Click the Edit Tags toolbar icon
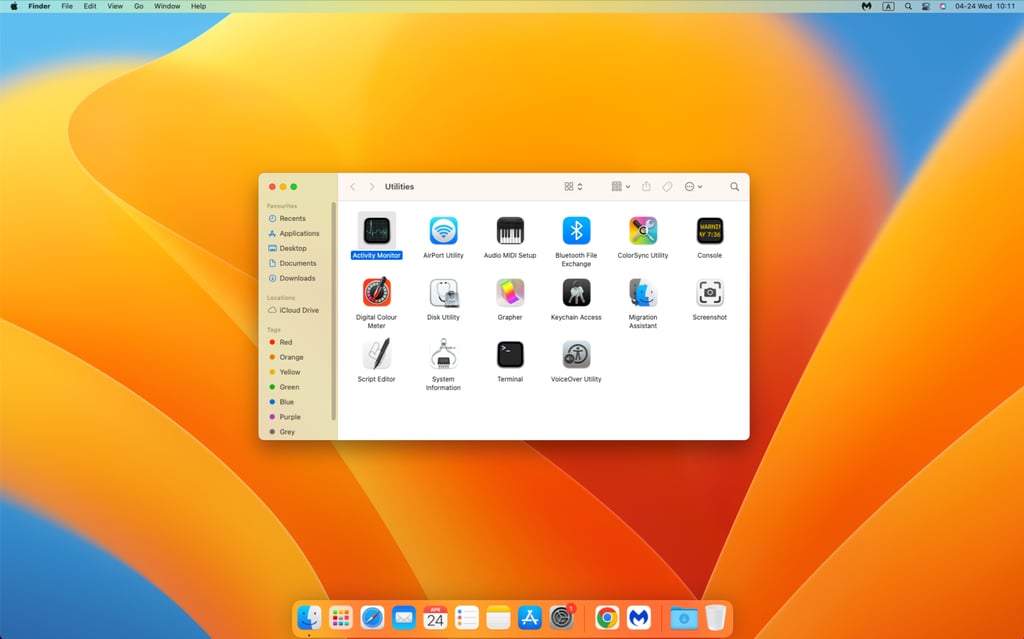This screenshot has width=1024, height=639. click(x=667, y=186)
